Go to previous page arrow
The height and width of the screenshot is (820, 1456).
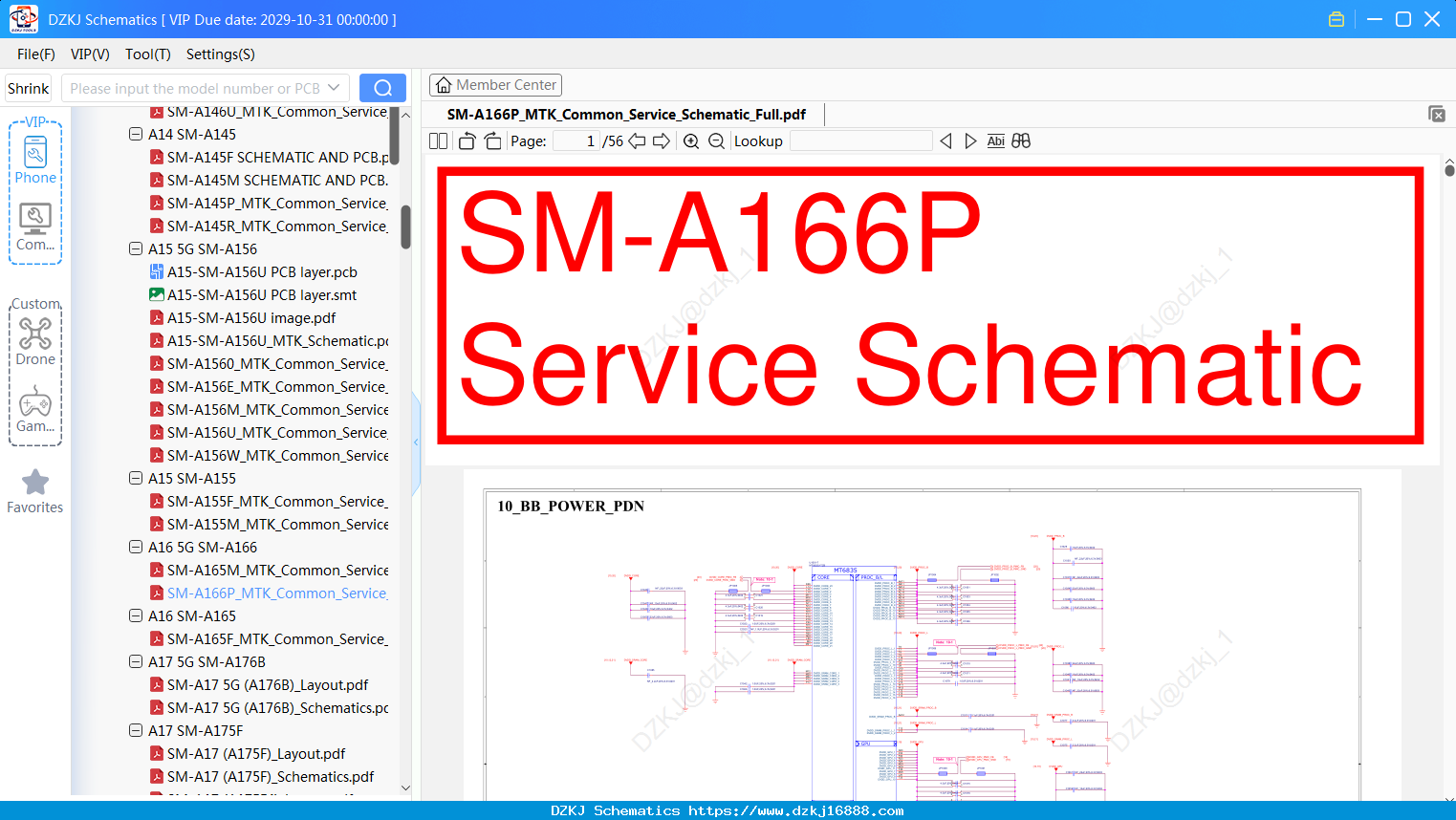[x=637, y=141]
